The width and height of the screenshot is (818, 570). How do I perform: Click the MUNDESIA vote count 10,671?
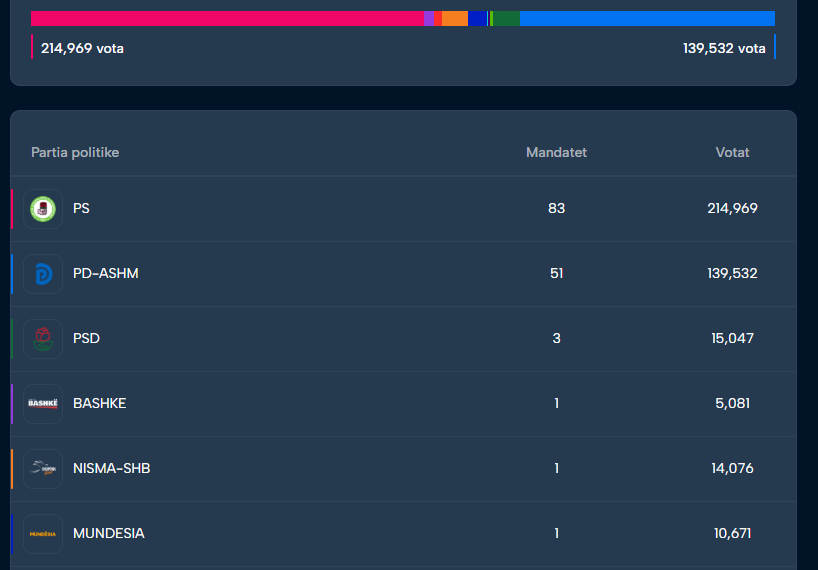coord(732,534)
